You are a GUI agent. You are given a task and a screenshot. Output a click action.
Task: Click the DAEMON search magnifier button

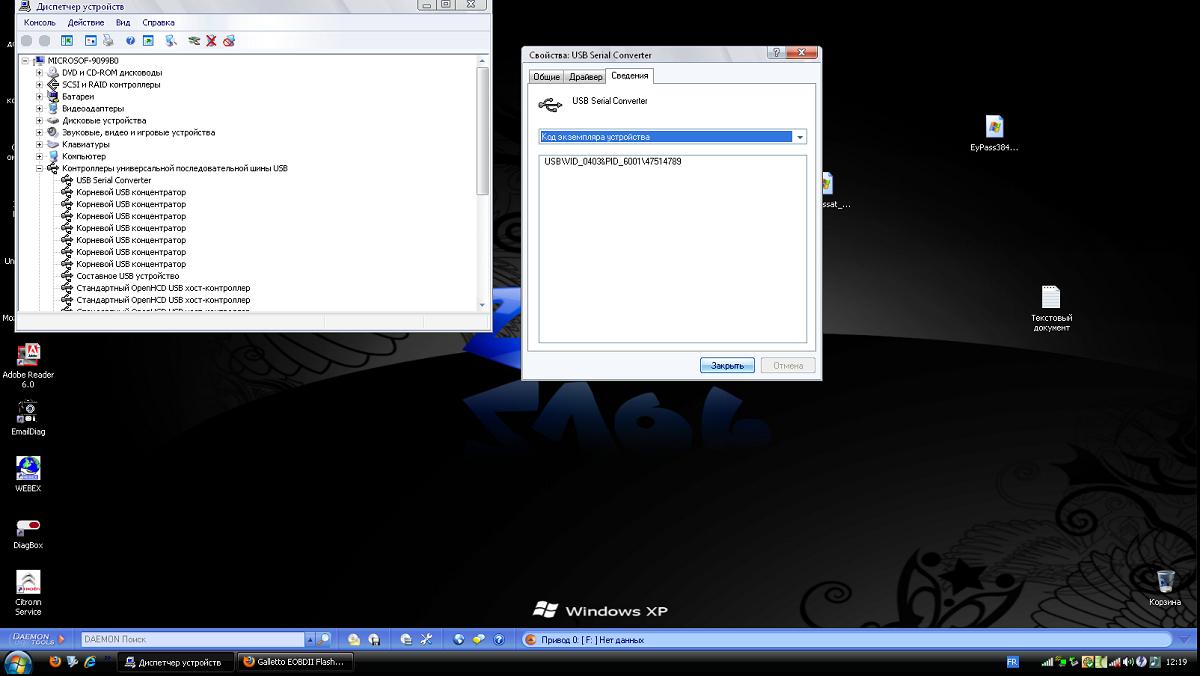tap(323, 639)
